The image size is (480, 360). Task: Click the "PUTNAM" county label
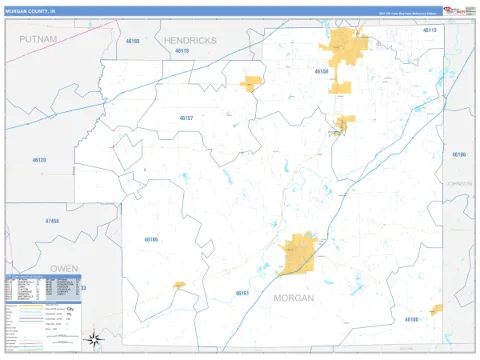38,39
